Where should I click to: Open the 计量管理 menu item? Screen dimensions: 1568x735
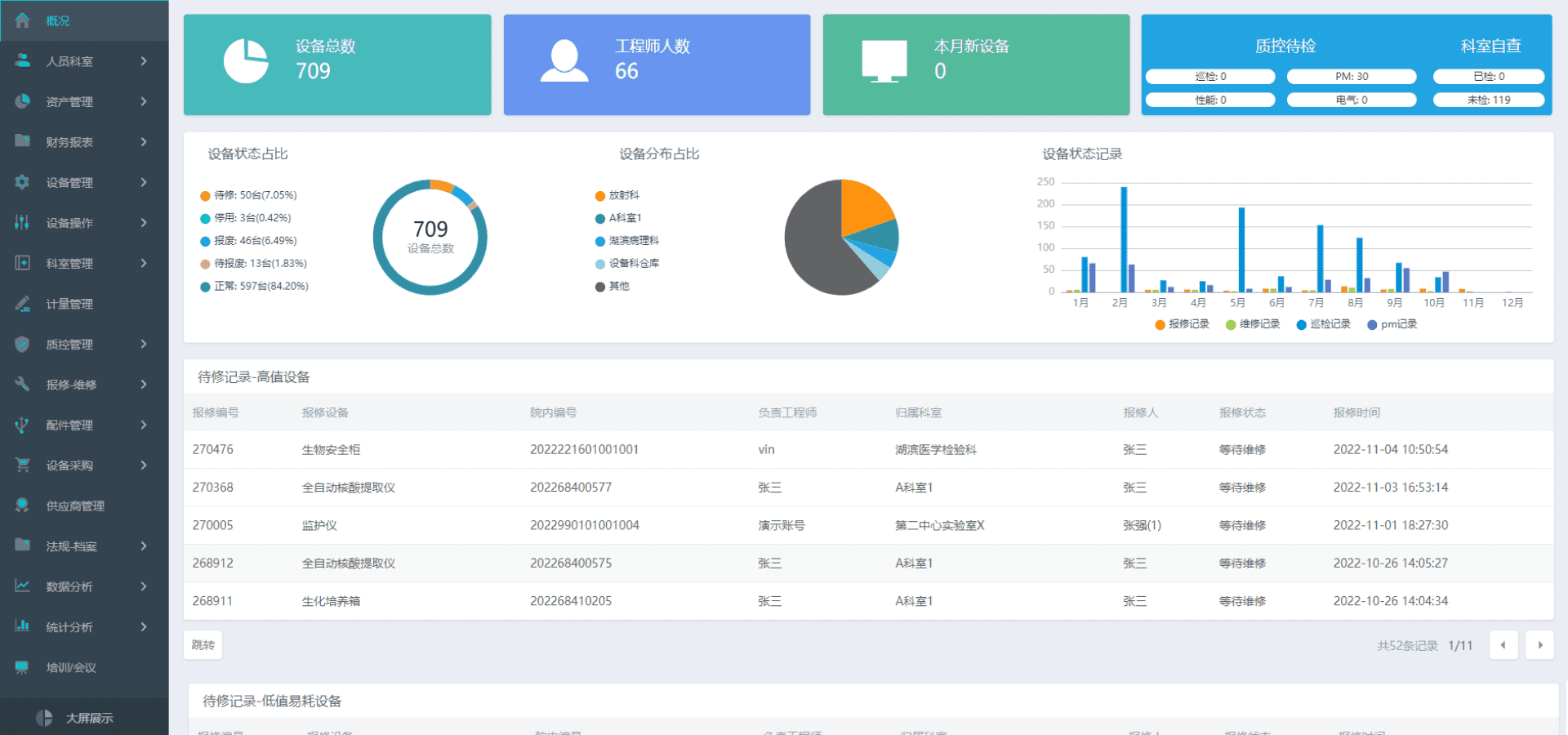(x=69, y=304)
